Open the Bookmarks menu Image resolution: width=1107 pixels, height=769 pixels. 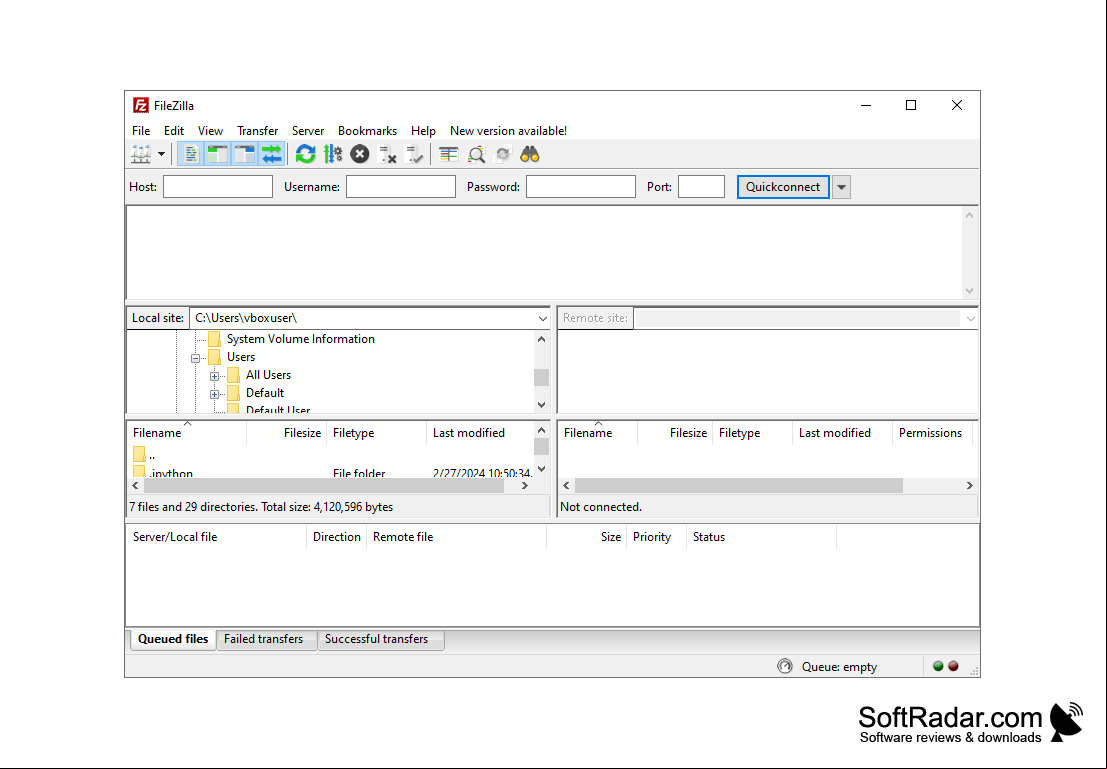click(x=368, y=131)
